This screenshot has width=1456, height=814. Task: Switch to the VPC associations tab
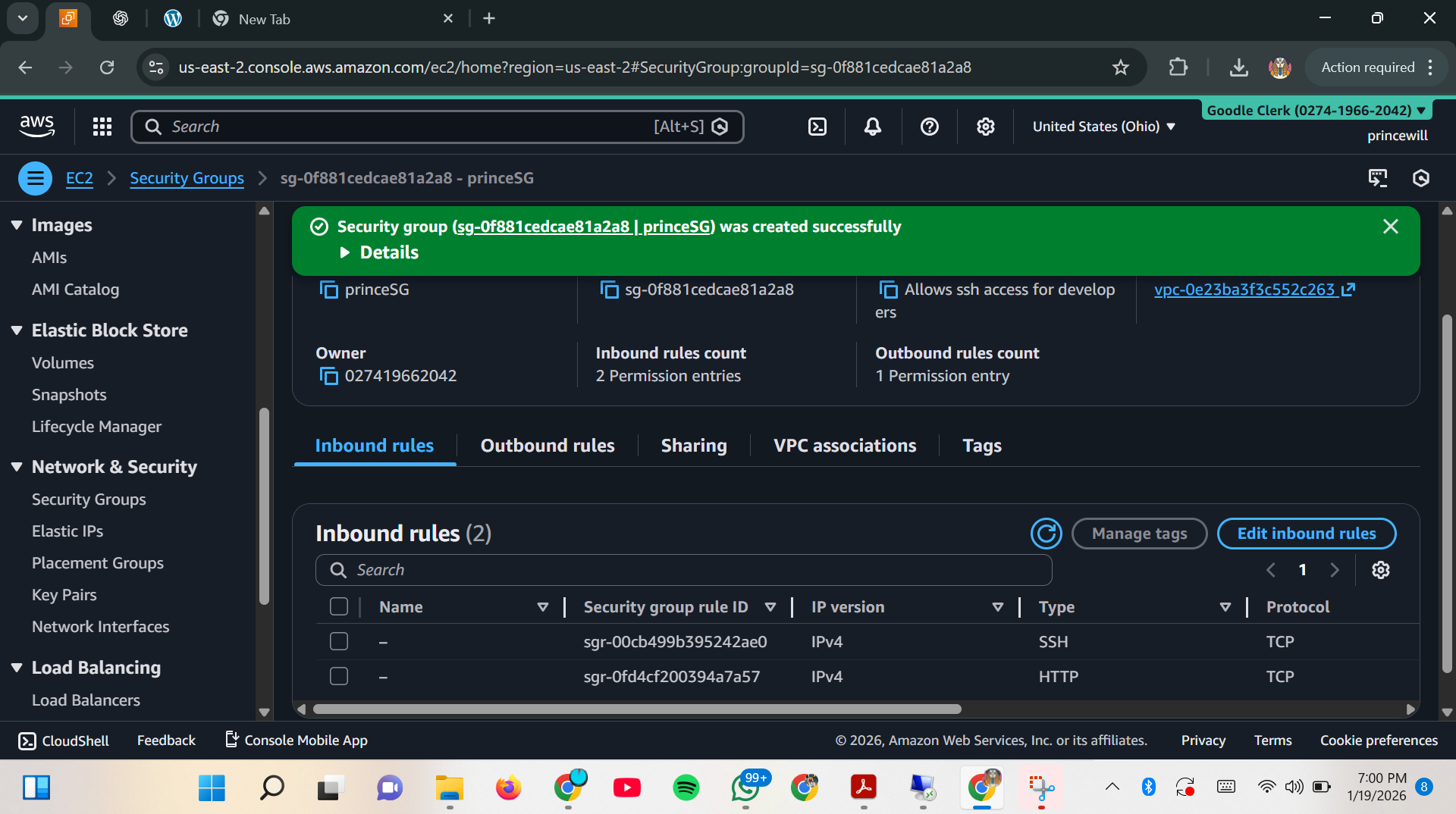[845, 446]
